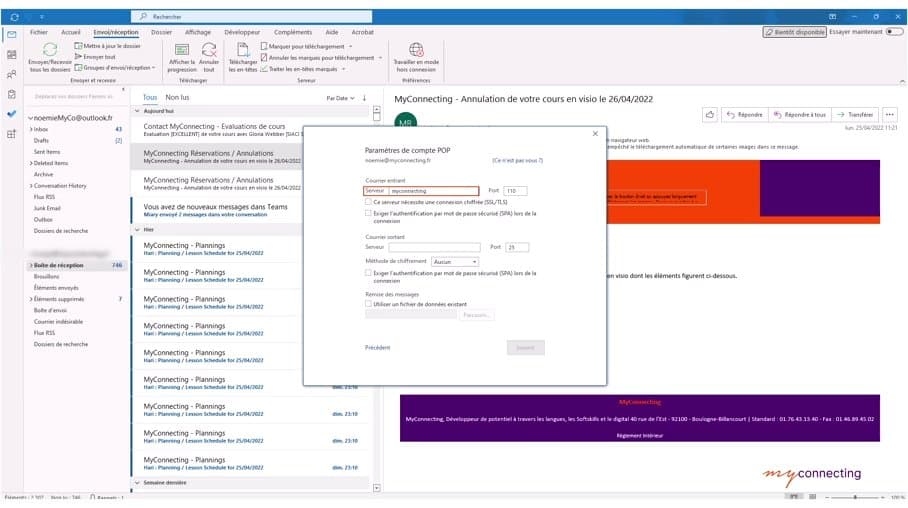Click sync refresh icon in title bar
Image resolution: width=908 pixels, height=508 pixels.
tap(14, 17)
